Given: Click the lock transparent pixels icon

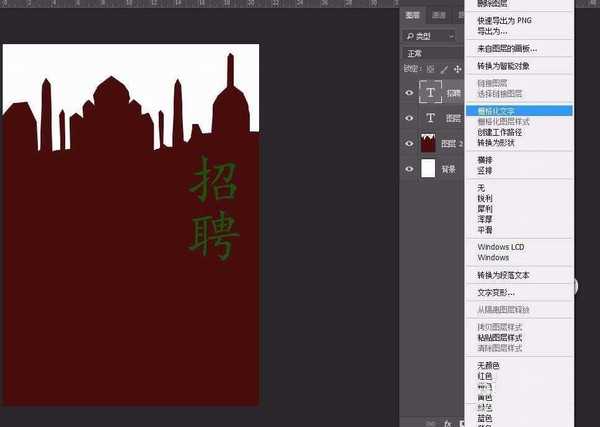Looking at the screenshot, I should tap(431, 69).
